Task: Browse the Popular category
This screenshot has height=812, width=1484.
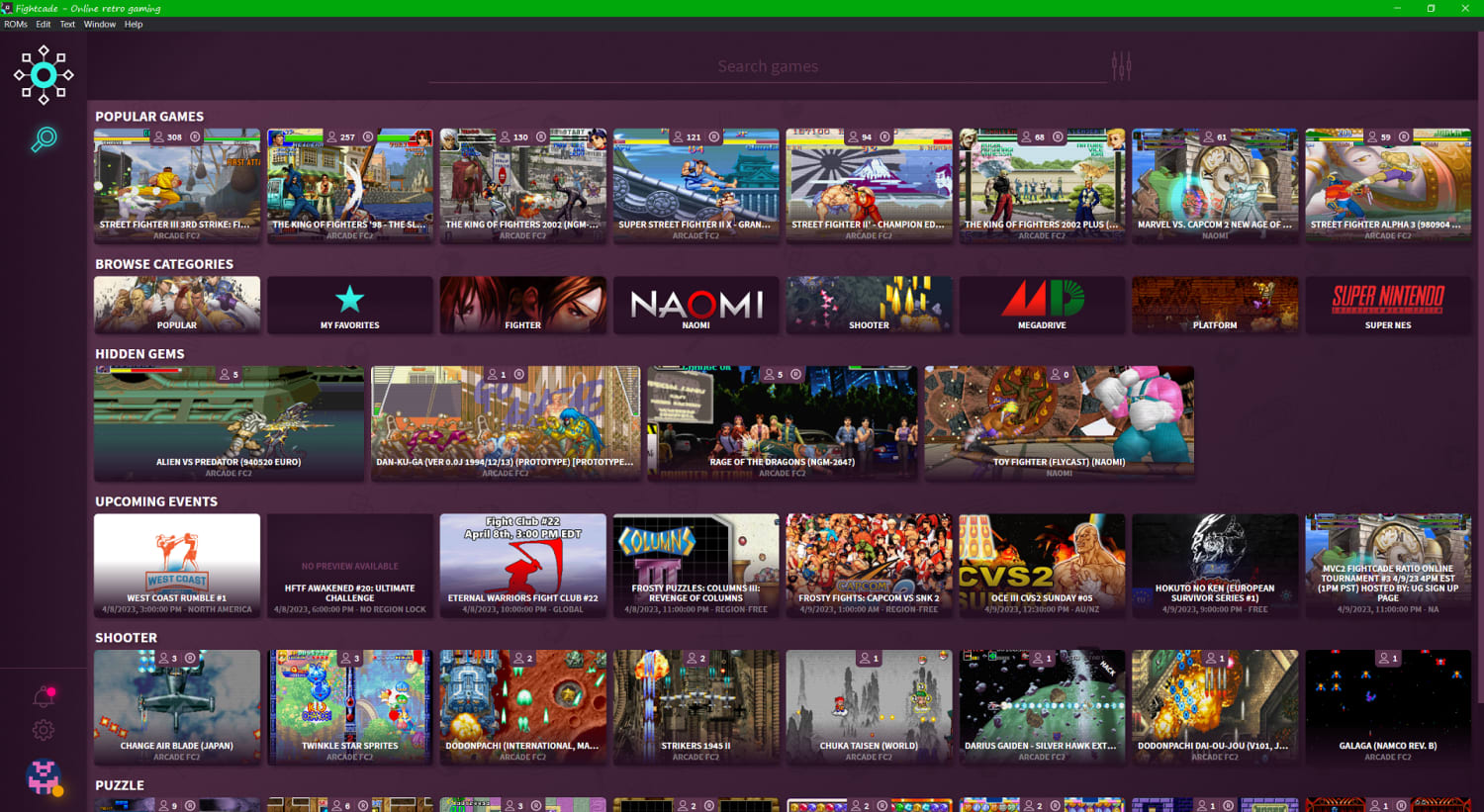Action: pyautogui.click(x=177, y=305)
